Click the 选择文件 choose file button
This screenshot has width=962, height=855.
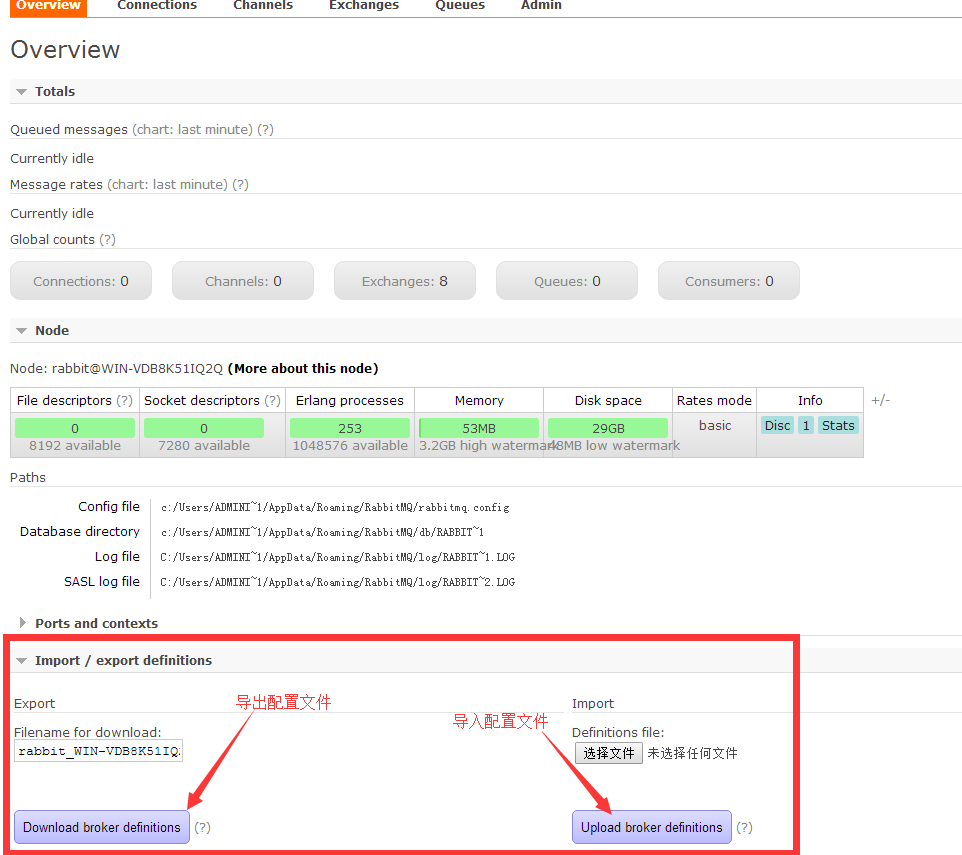pos(609,753)
